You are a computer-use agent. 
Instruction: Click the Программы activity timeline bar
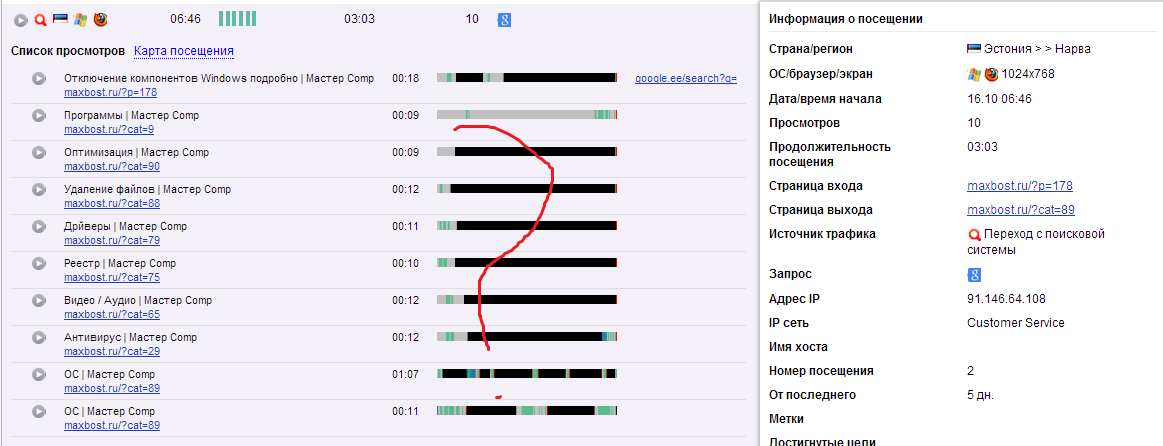tap(527, 114)
